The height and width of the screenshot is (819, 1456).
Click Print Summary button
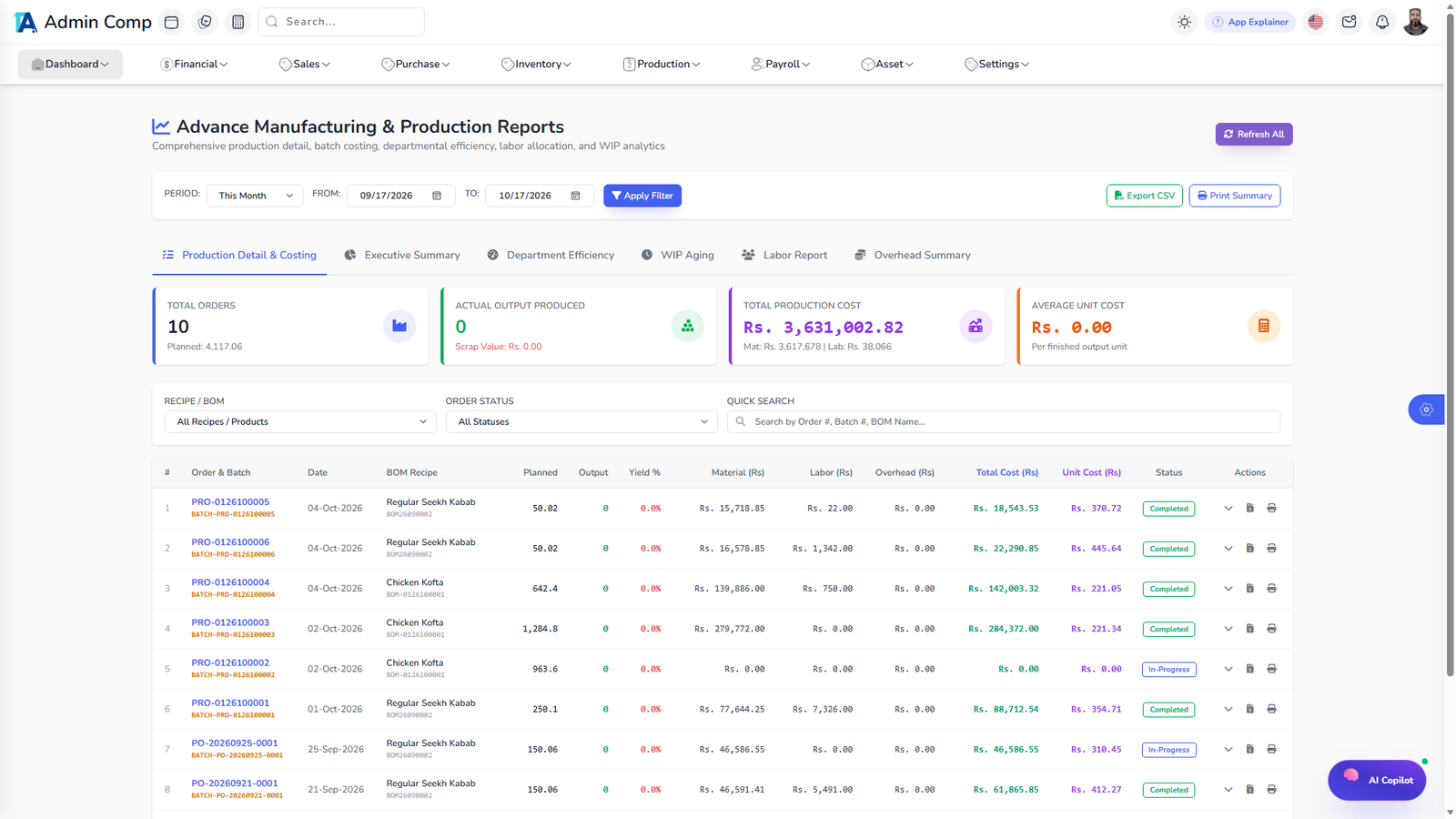1235,196
